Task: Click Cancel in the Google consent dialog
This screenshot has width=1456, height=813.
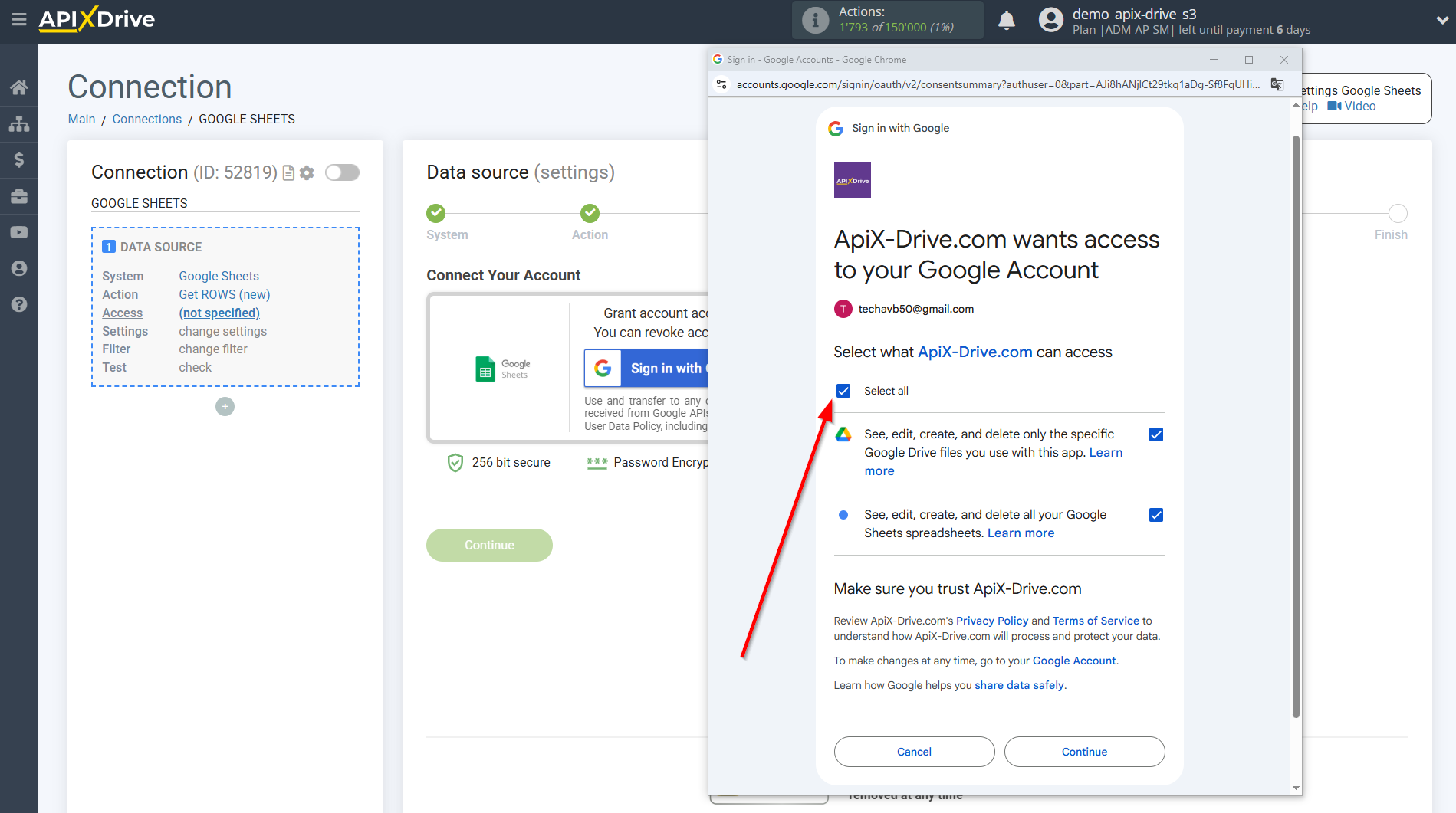Action: click(x=913, y=752)
